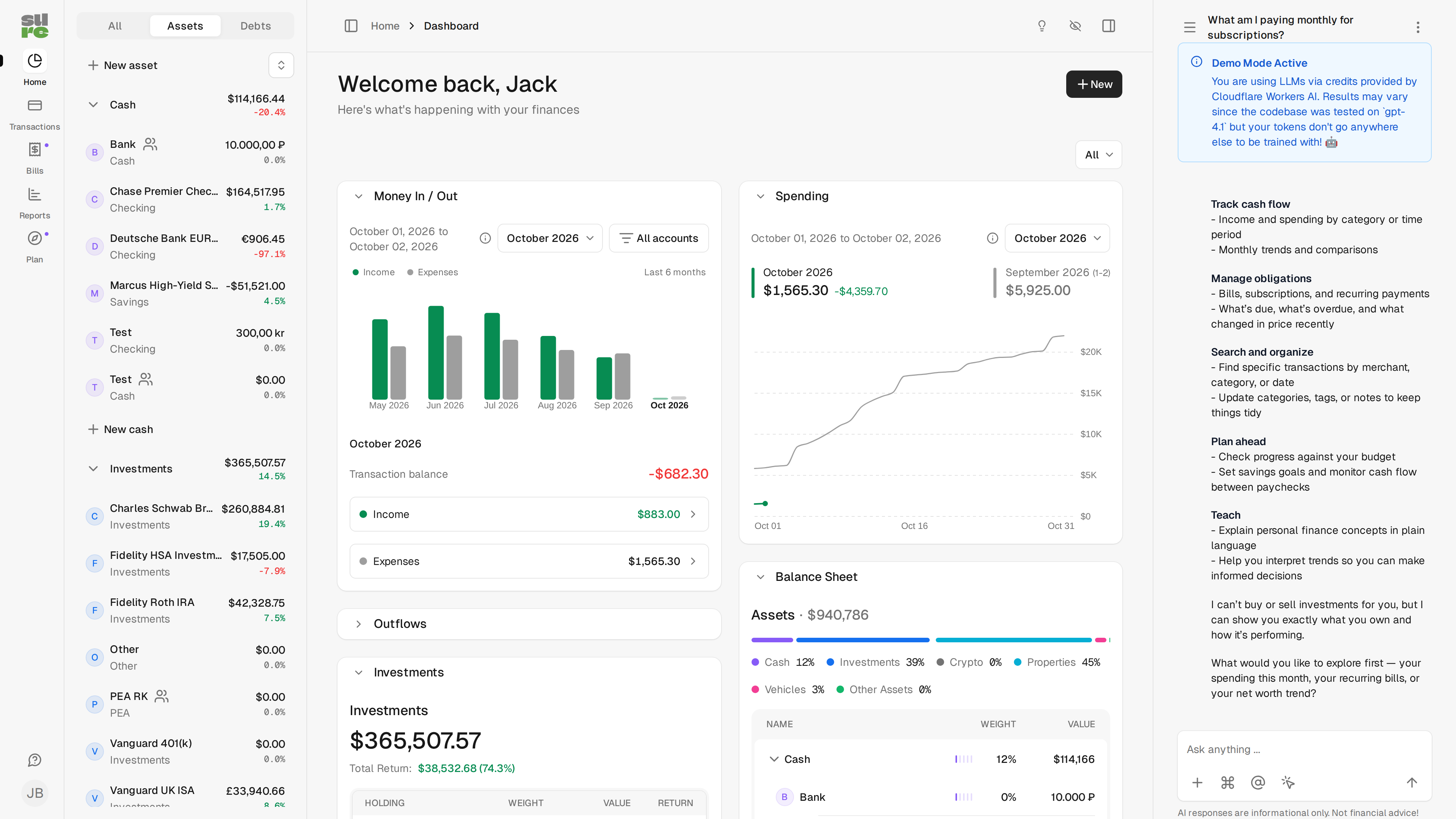Click the lightbulb tips icon
Screen dimensions: 1456x819
pyautogui.click(x=1041, y=26)
